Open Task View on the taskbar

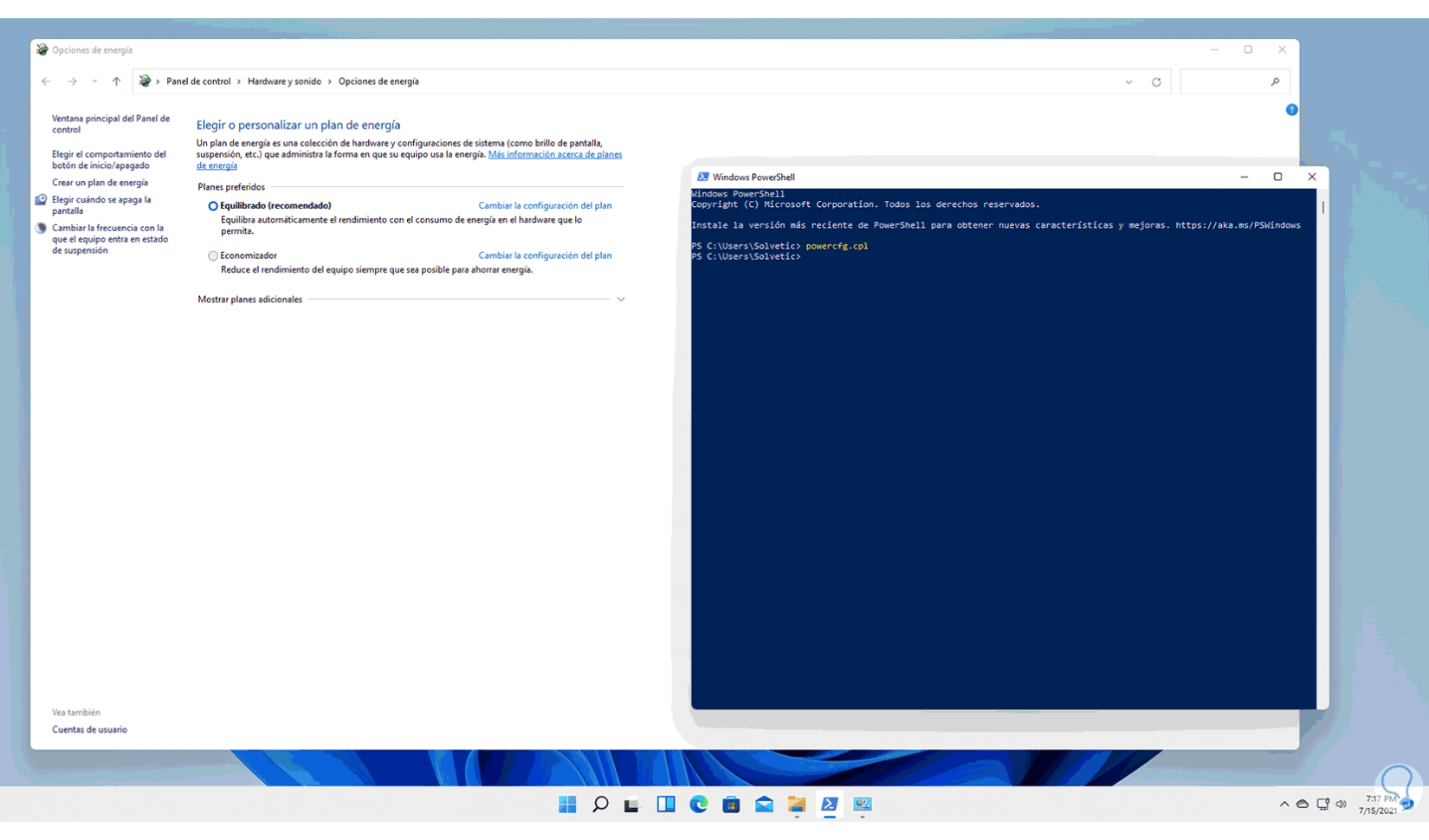click(x=632, y=804)
